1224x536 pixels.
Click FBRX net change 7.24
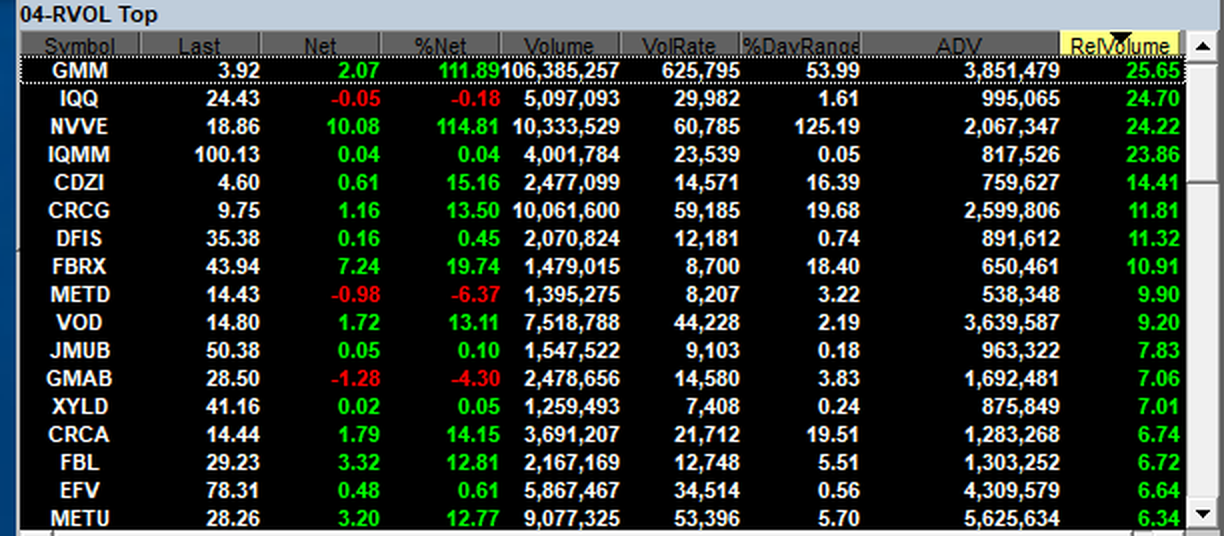[360, 267]
